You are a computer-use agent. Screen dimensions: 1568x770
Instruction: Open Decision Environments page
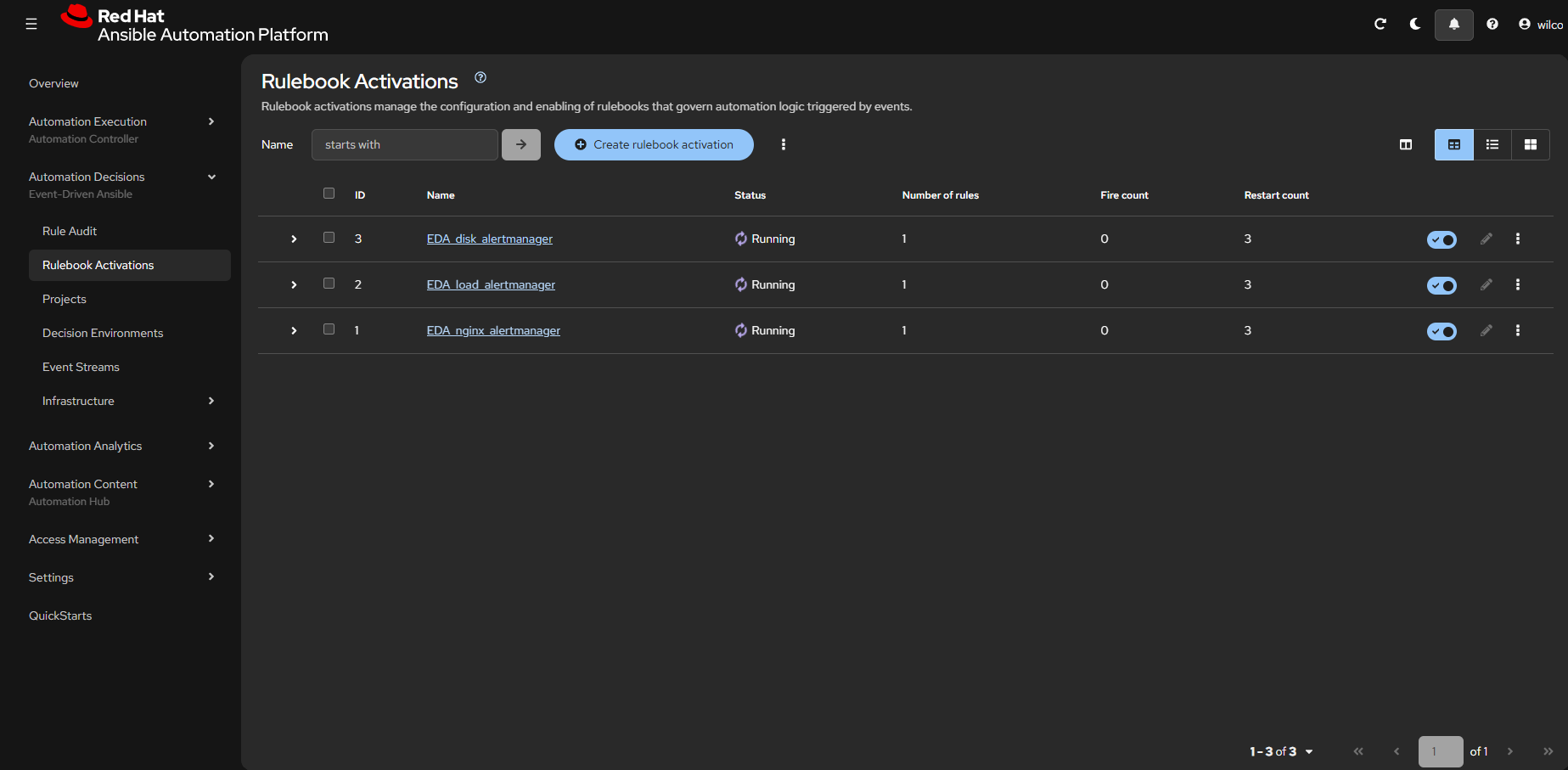(x=103, y=333)
